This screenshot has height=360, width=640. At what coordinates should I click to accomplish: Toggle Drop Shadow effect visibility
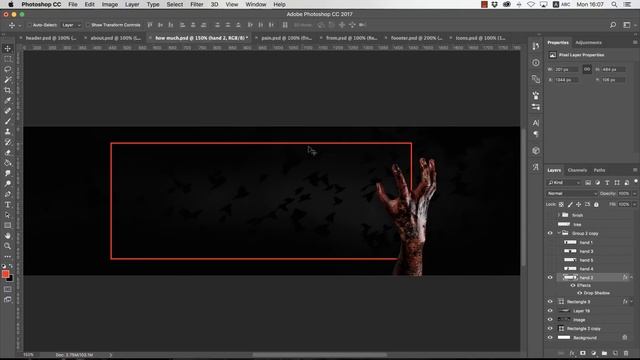click(580, 293)
